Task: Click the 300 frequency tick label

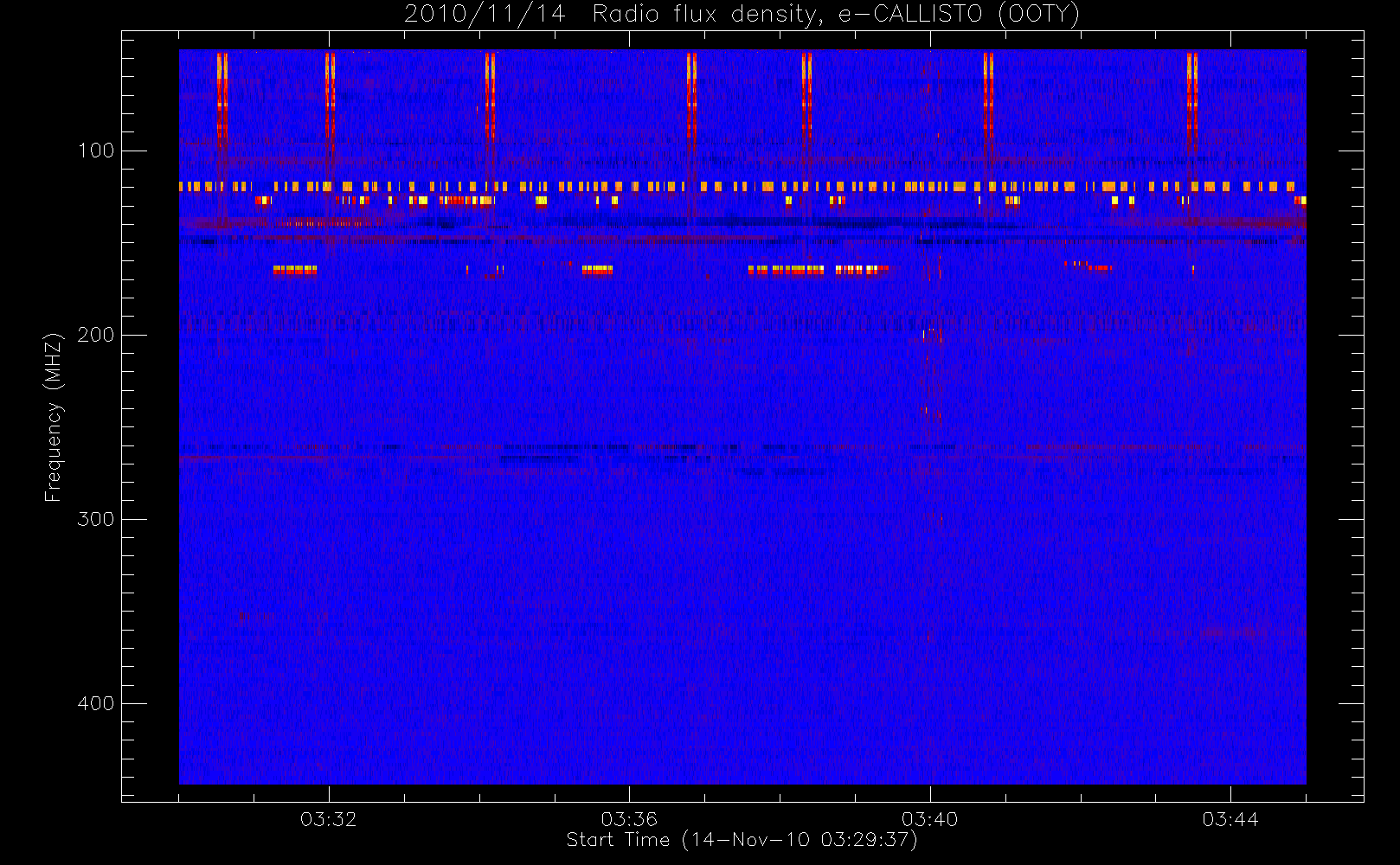Action: click(96, 519)
